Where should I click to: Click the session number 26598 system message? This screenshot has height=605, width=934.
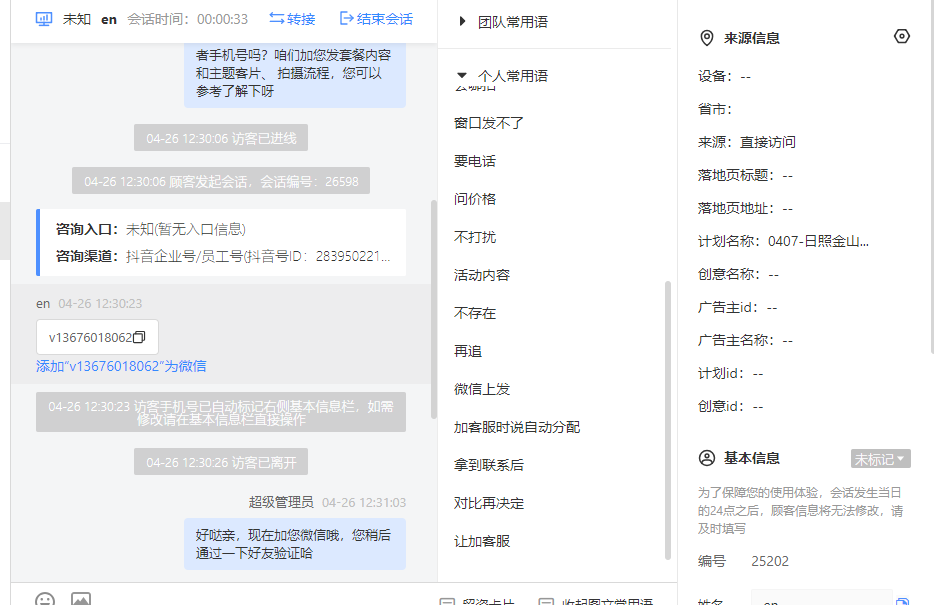(x=221, y=181)
